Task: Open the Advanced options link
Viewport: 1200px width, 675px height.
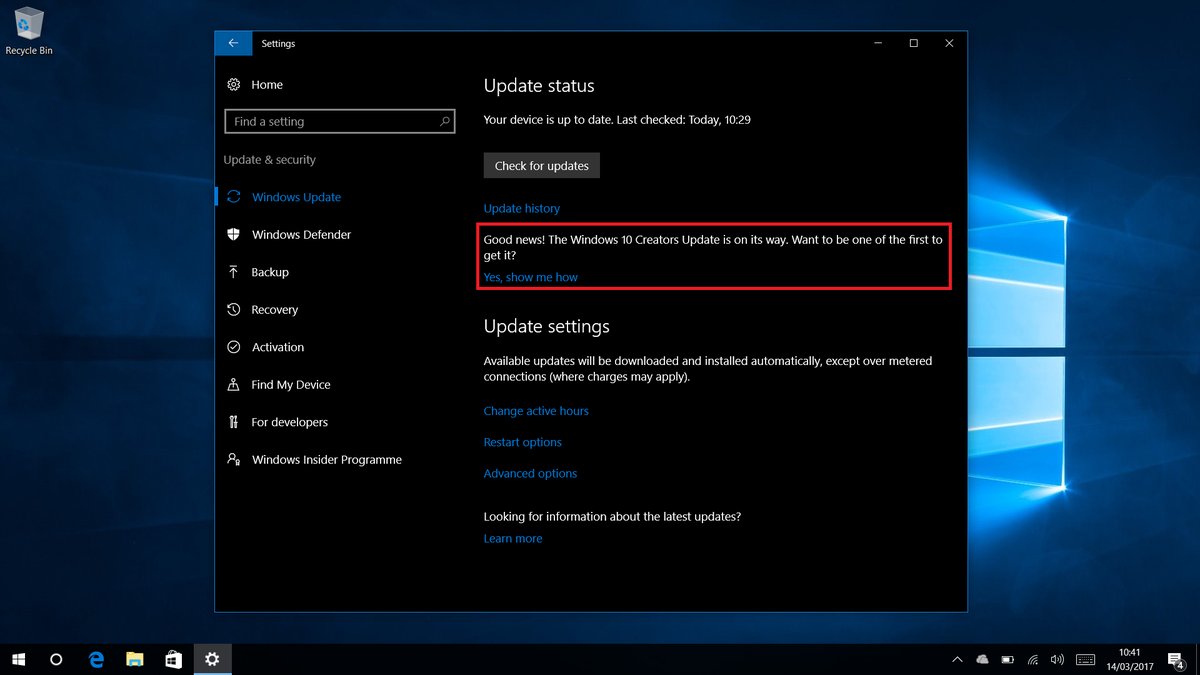Action: point(530,473)
